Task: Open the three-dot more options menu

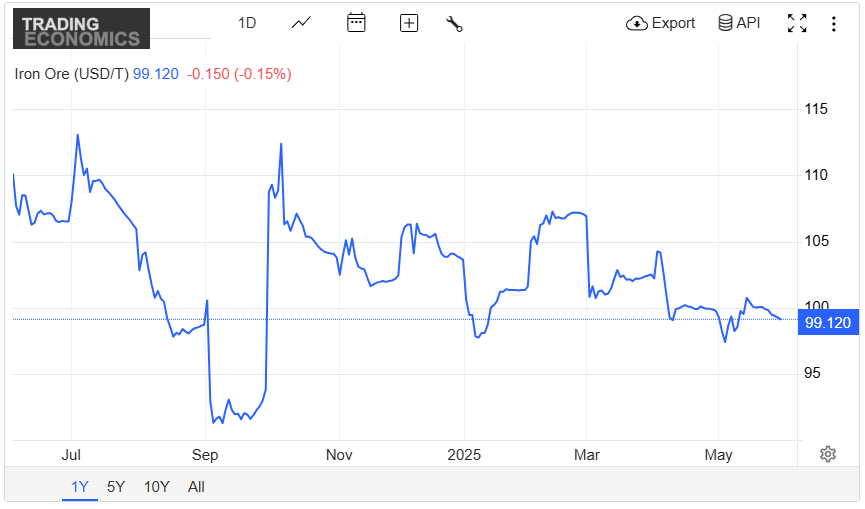Action: (833, 23)
